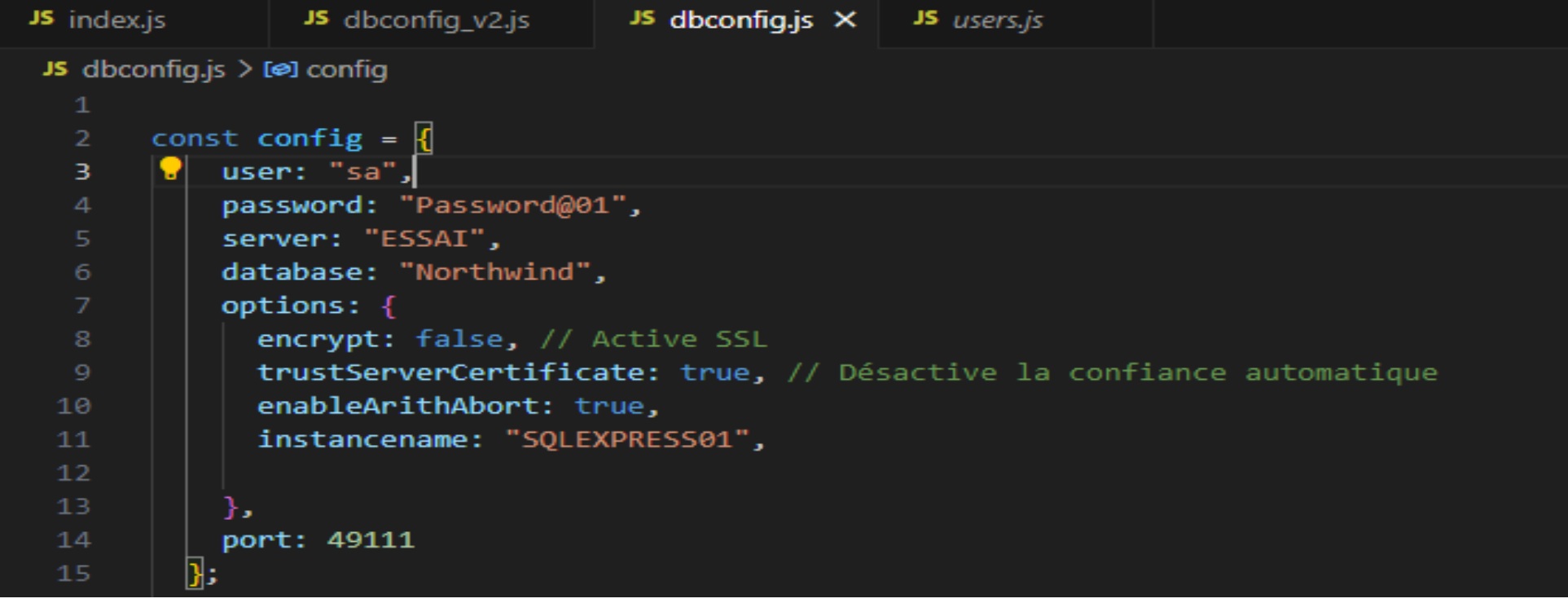
Task: Click the JS file icon in the breadcrumb
Action: pyautogui.click(x=55, y=69)
